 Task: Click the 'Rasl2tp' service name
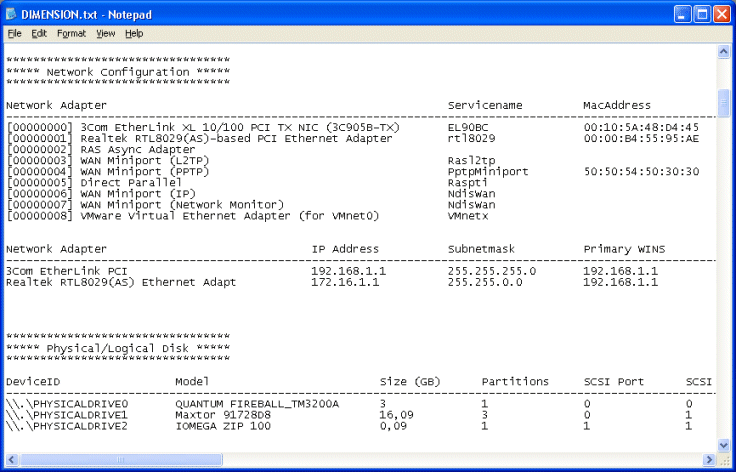pyautogui.click(x=471, y=160)
